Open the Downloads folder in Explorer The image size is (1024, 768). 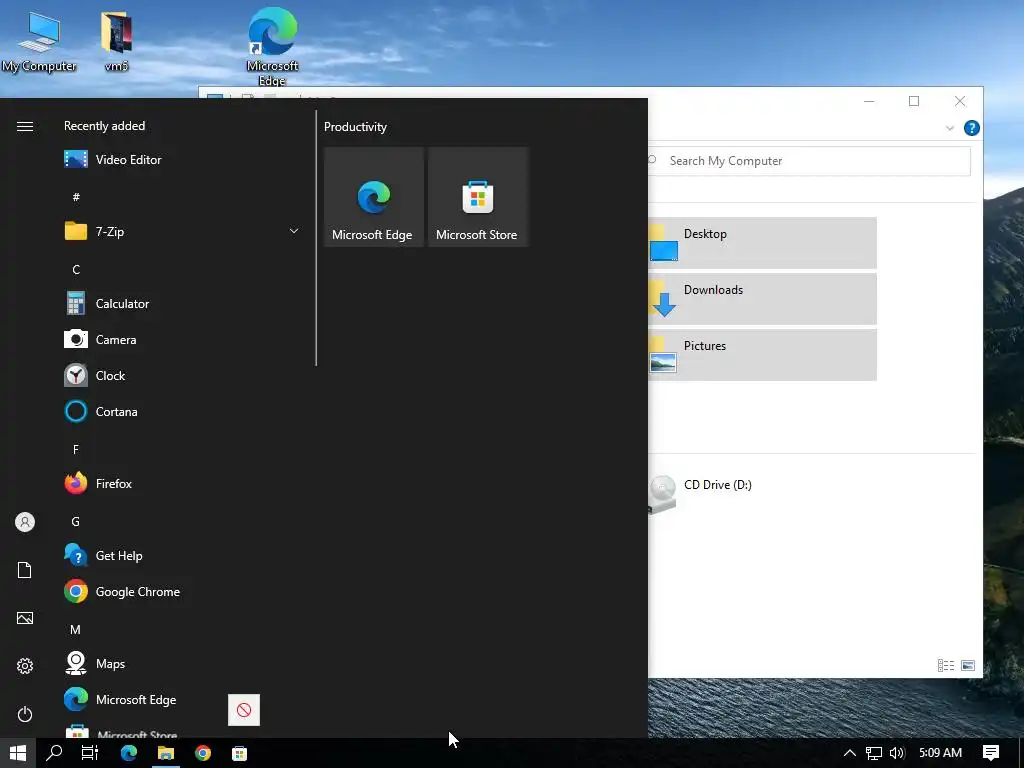coord(762,298)
